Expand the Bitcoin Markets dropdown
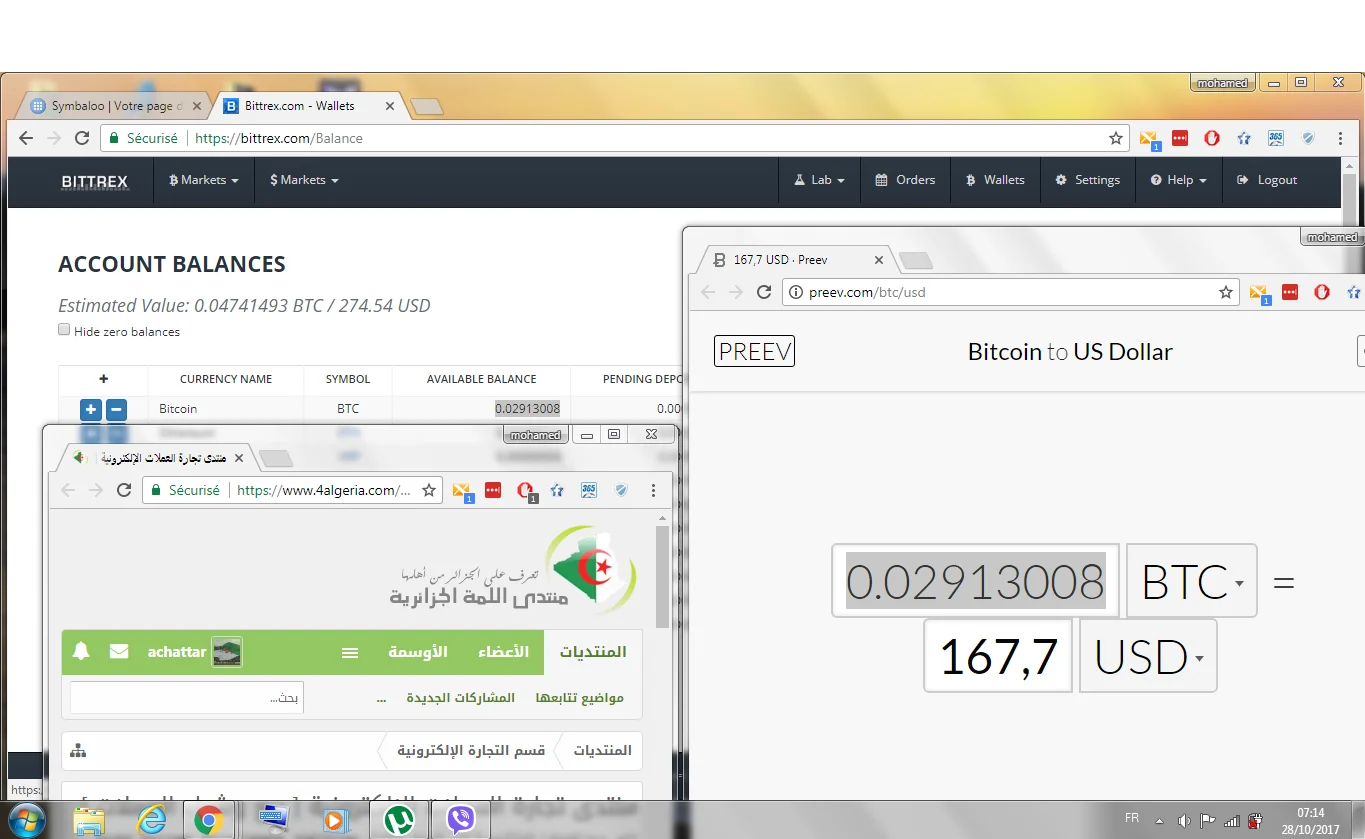Image resolution: width=1365 pixels, height=839 pixels. click(x=204, y=180)
